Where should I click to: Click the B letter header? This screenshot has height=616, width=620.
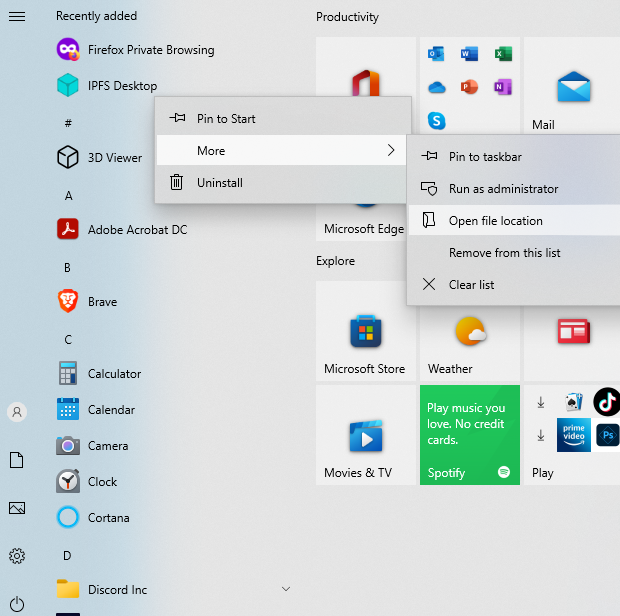pyautogui.click(x=67, y=268)
